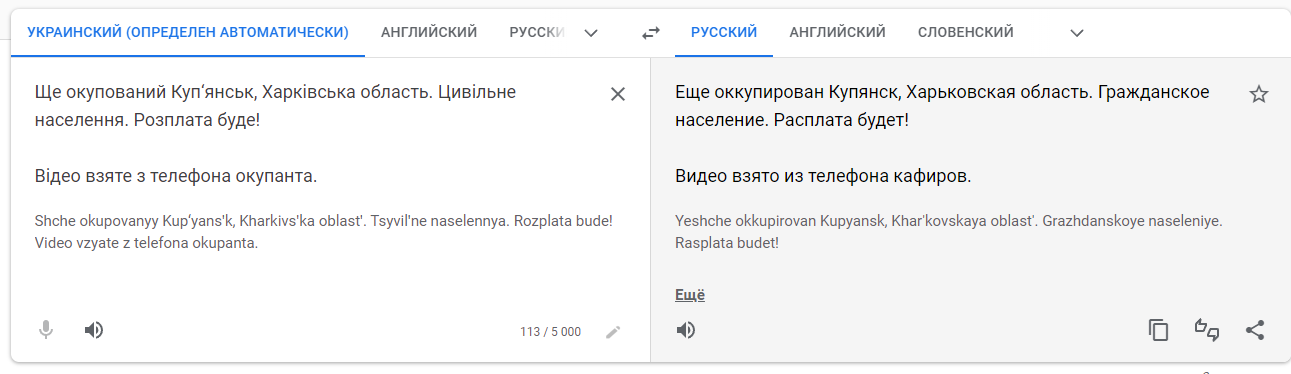
Task: Switch target language to Английский
Action: pyautogui.click(x=838, y=33)
